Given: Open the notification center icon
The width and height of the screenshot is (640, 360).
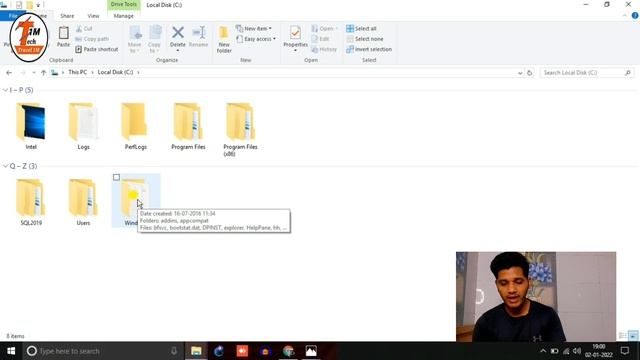Looking at the screenshot, I should (625, 351).
